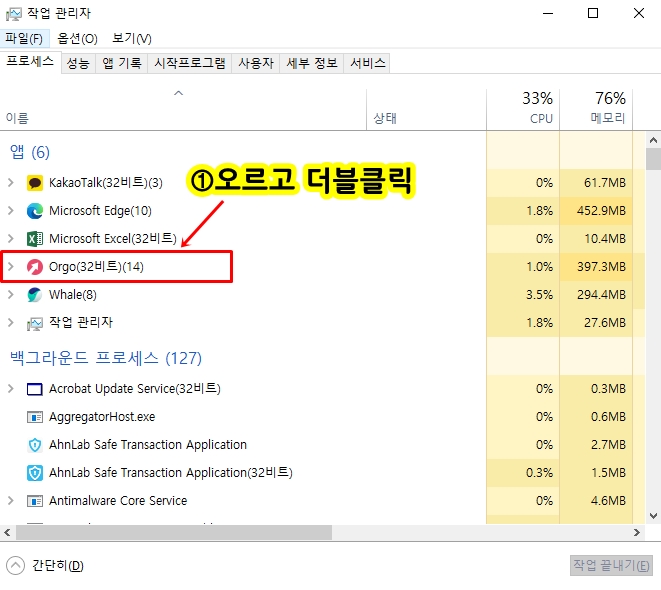The height and width of the screenshot is (590, 661).
Task: Click the 452.9MB memory value
Action: [601, 211]
